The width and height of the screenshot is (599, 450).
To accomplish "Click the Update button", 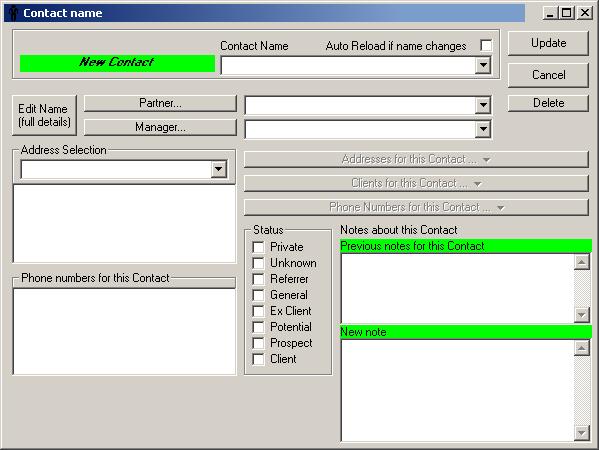I will pos(548,43).
